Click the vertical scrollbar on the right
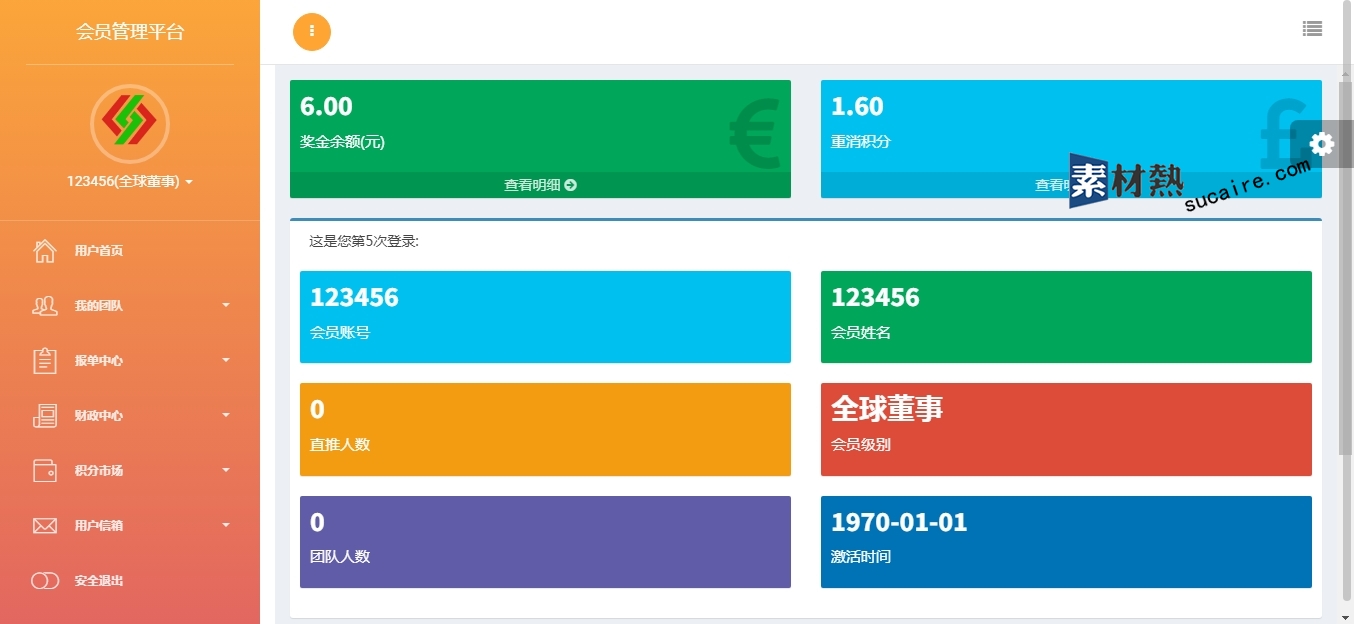The height and width of the screenshot is (624, 1354). tap(1345, 270)
